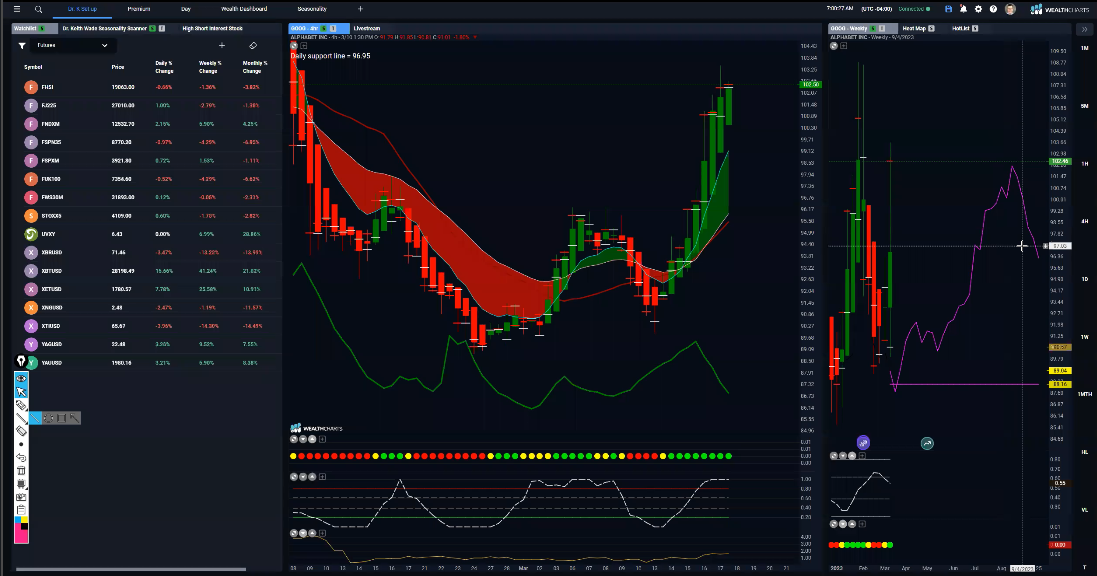Click the purple indicator icon on weekly chart

click(863, 442)
